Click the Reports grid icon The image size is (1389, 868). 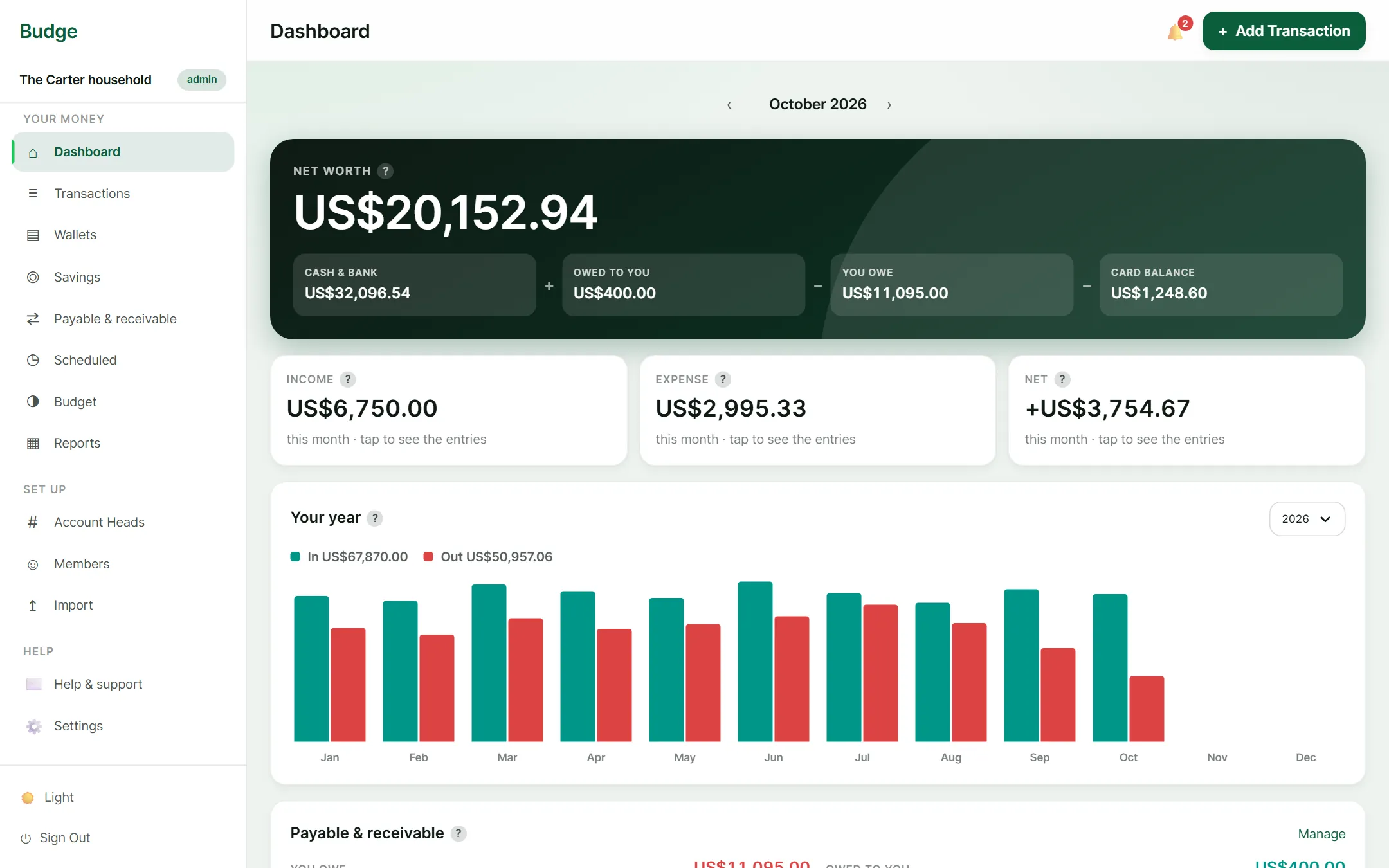click(x=33, y=443)
